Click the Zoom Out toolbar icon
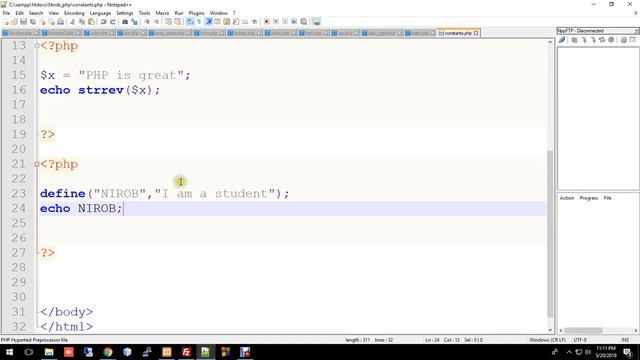This screenshot has width=640, height=360. click(x=156, y=22)
